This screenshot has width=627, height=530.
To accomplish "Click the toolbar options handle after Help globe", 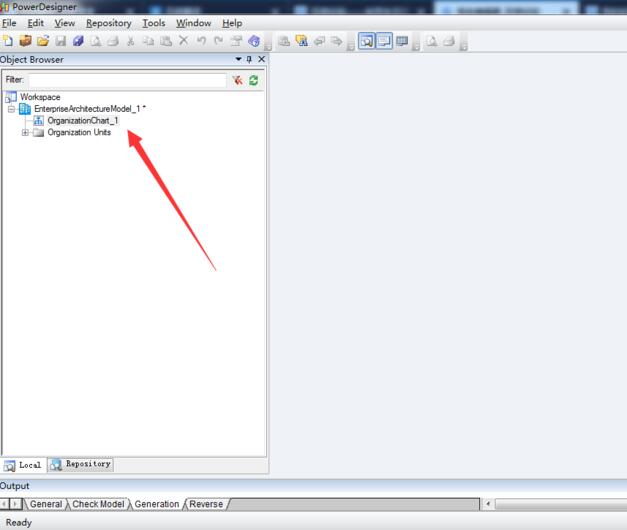I will tap(268, 42).
